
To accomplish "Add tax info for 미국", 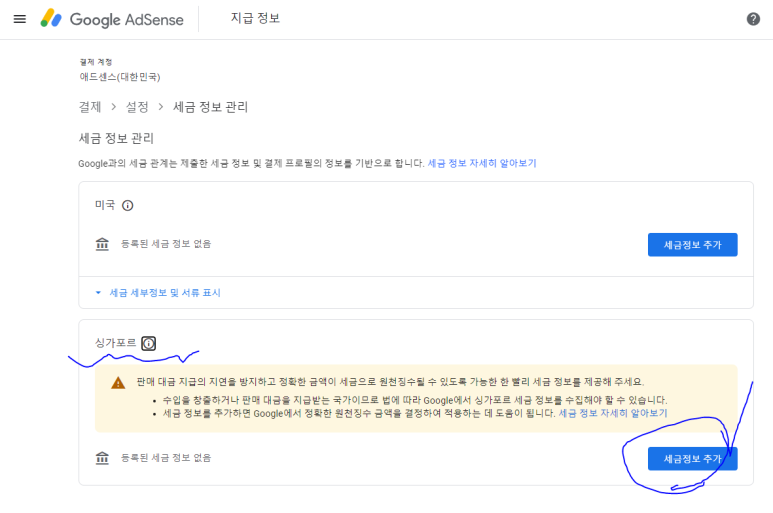I will coord(692,245).
